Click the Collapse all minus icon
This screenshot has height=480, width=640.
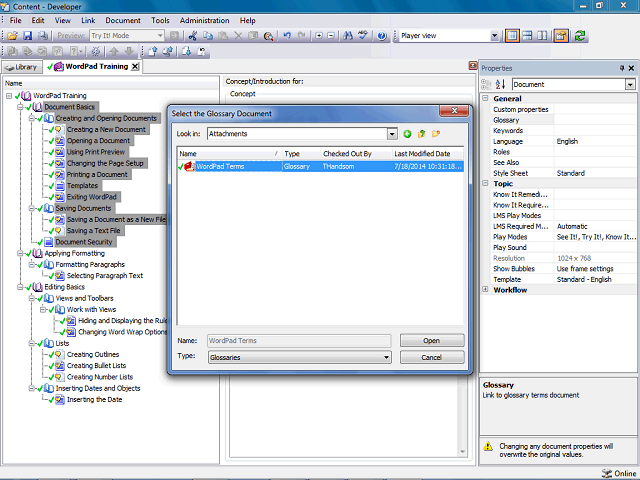point(331,36)
